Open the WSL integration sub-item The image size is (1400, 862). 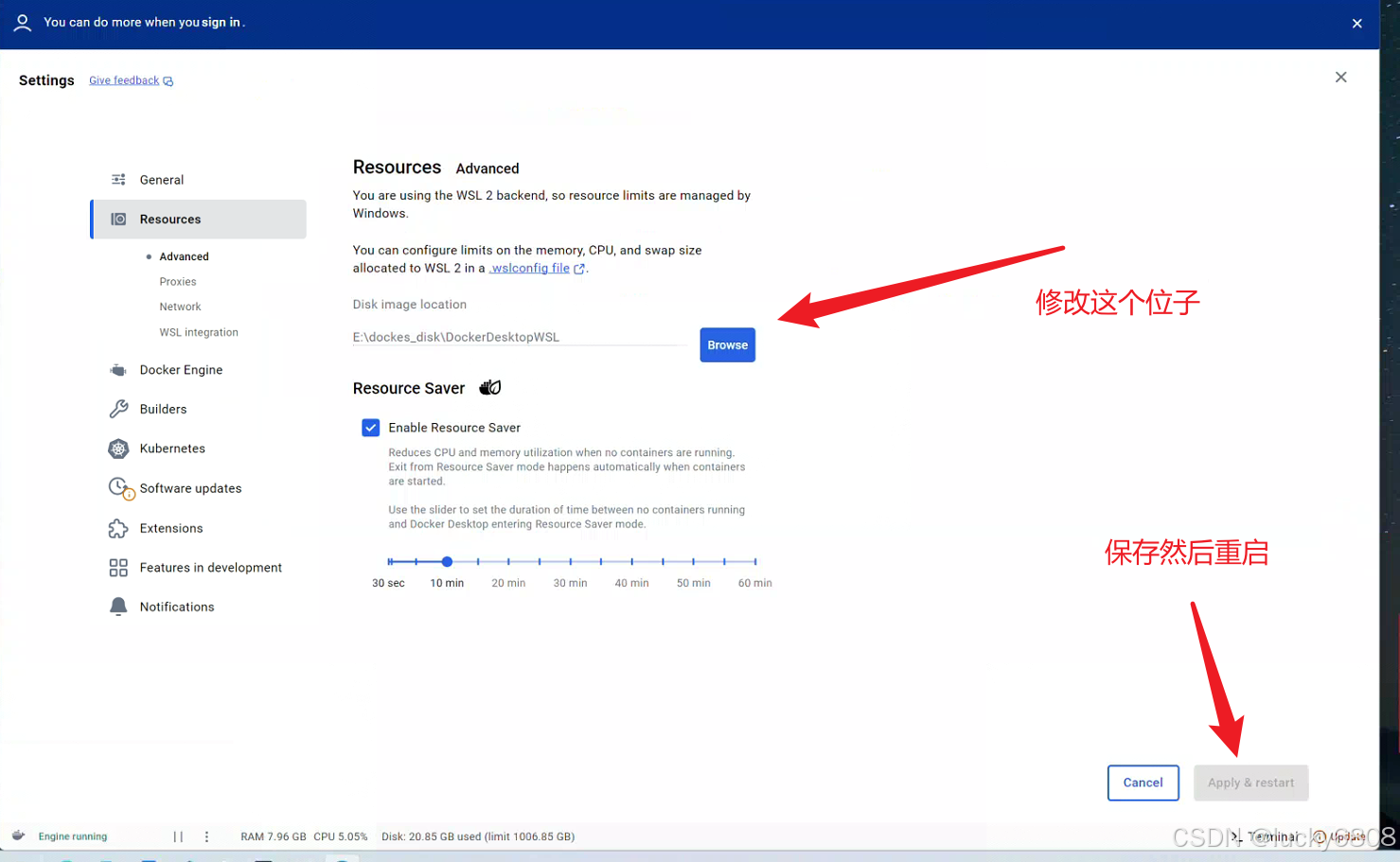pyautogui.click(x=199, y=332)
